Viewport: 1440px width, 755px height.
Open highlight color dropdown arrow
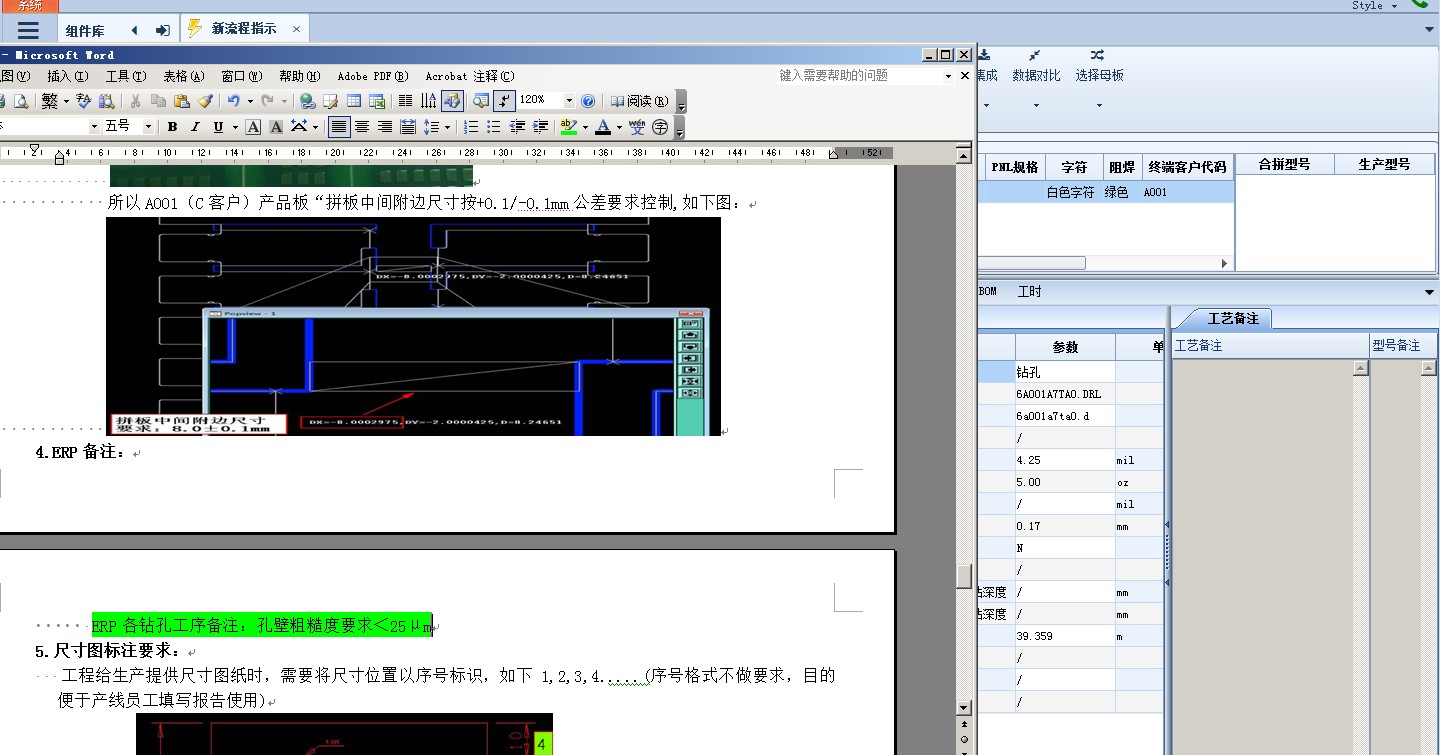point(585,127)
